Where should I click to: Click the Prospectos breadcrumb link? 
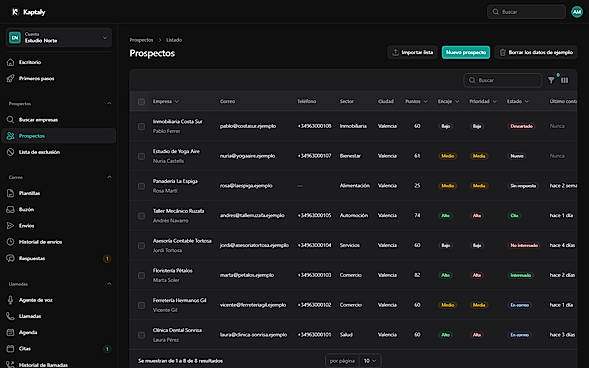coord(141,40)
